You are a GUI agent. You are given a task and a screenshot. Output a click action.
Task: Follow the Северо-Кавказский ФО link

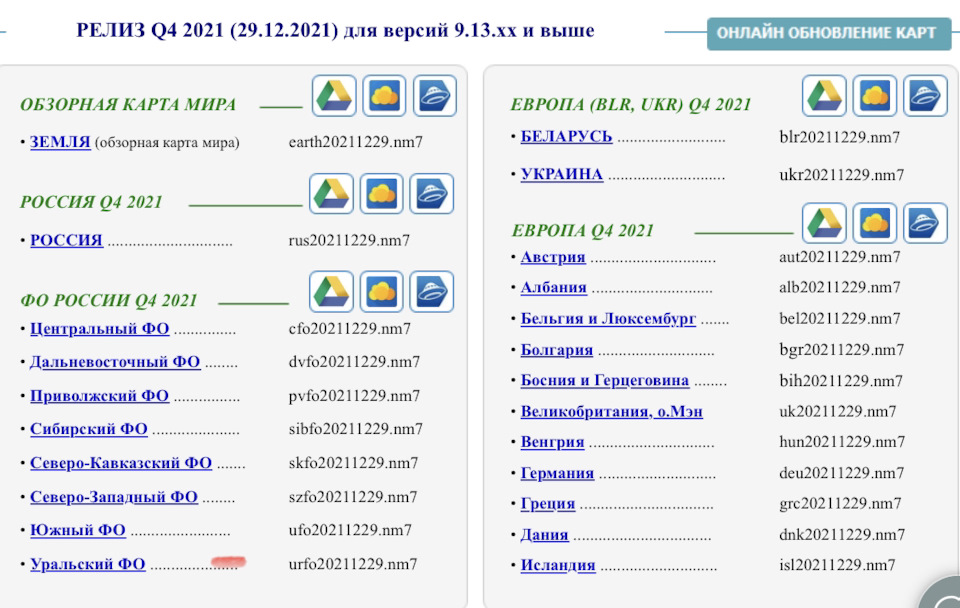121,463
